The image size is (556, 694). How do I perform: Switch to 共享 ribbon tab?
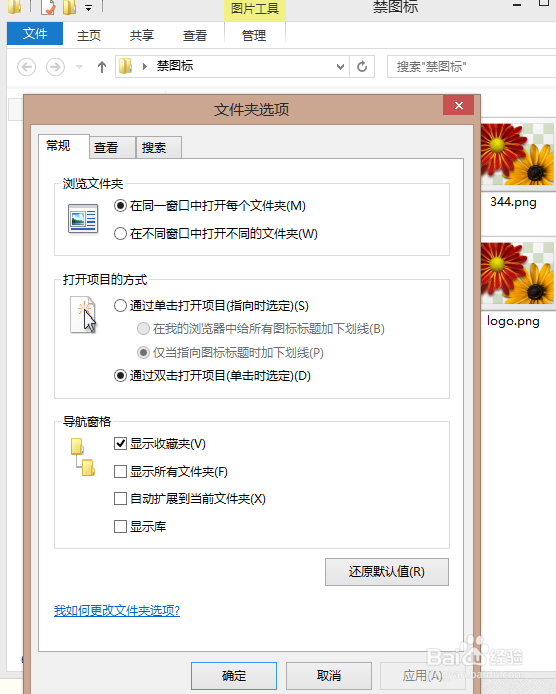(x=142, y=35)
